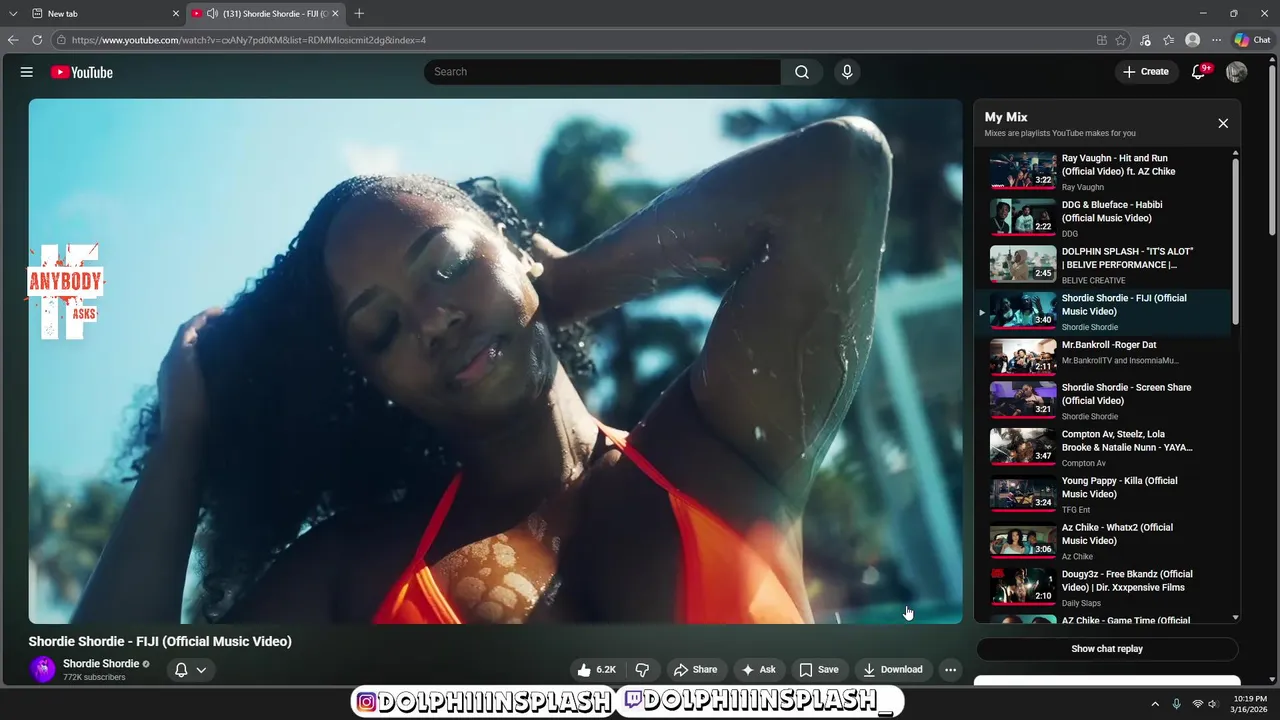1280x720 pixels.
Task: Open browser extensions icon
Action: click(1145, 40)
